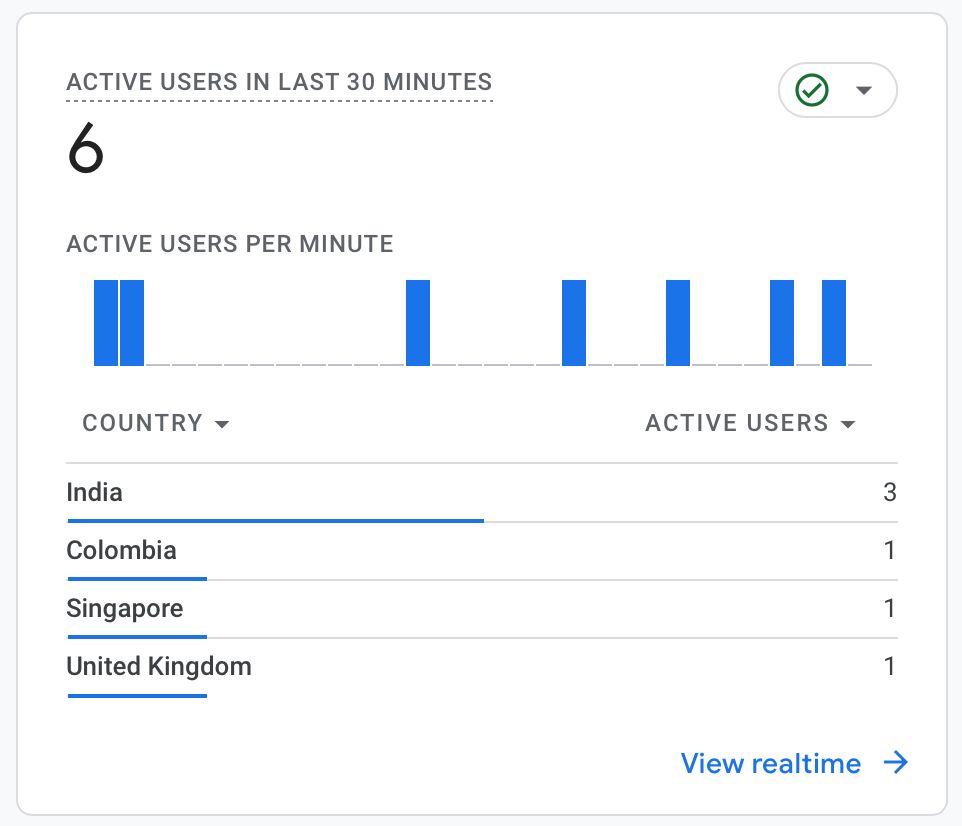962x826 pixels.
Task: Select the Colombia country row
Action: 121,550
